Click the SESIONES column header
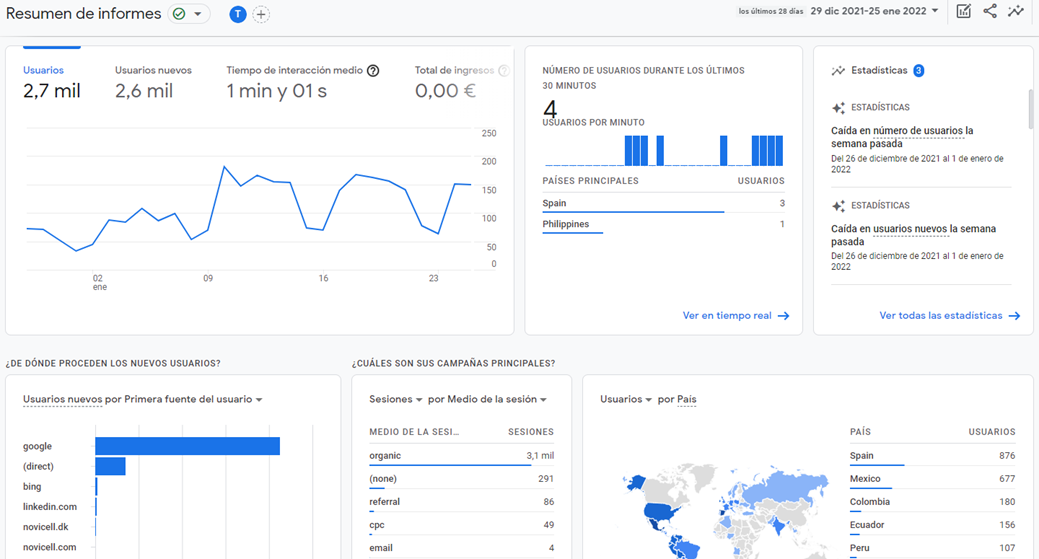The width and height of the screenshot is (1039, 559). click(x=531, y=432)
